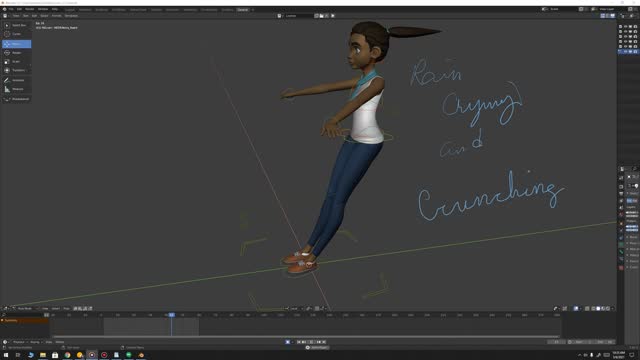
Task: Jump to the last frame
Action: pyautogui.click(x=324, y=342)
